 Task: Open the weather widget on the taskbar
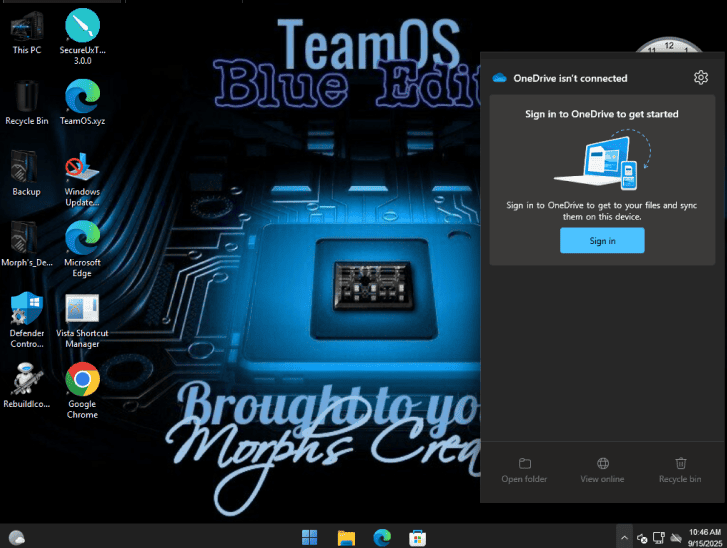17,538
